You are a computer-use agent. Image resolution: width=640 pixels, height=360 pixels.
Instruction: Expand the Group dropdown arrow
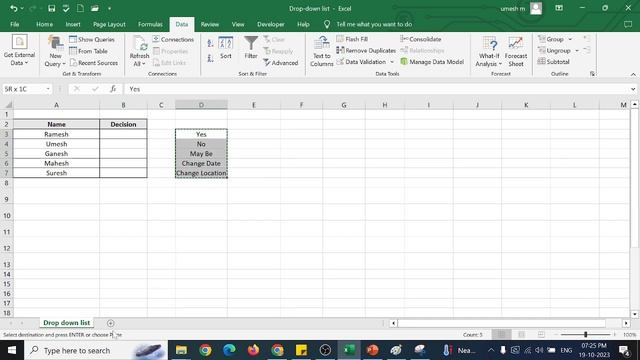point(570,39)
